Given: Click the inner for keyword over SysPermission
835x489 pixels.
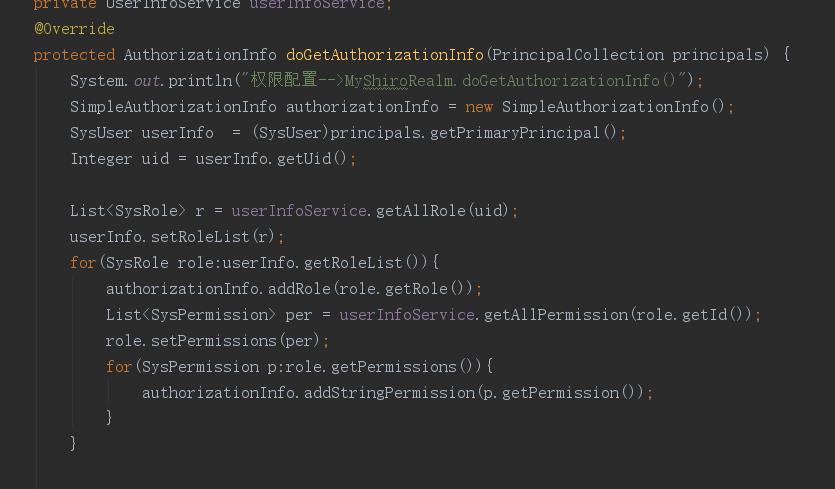Looking at the screenshot, I should pyautogui.click(x=118, y=366).
